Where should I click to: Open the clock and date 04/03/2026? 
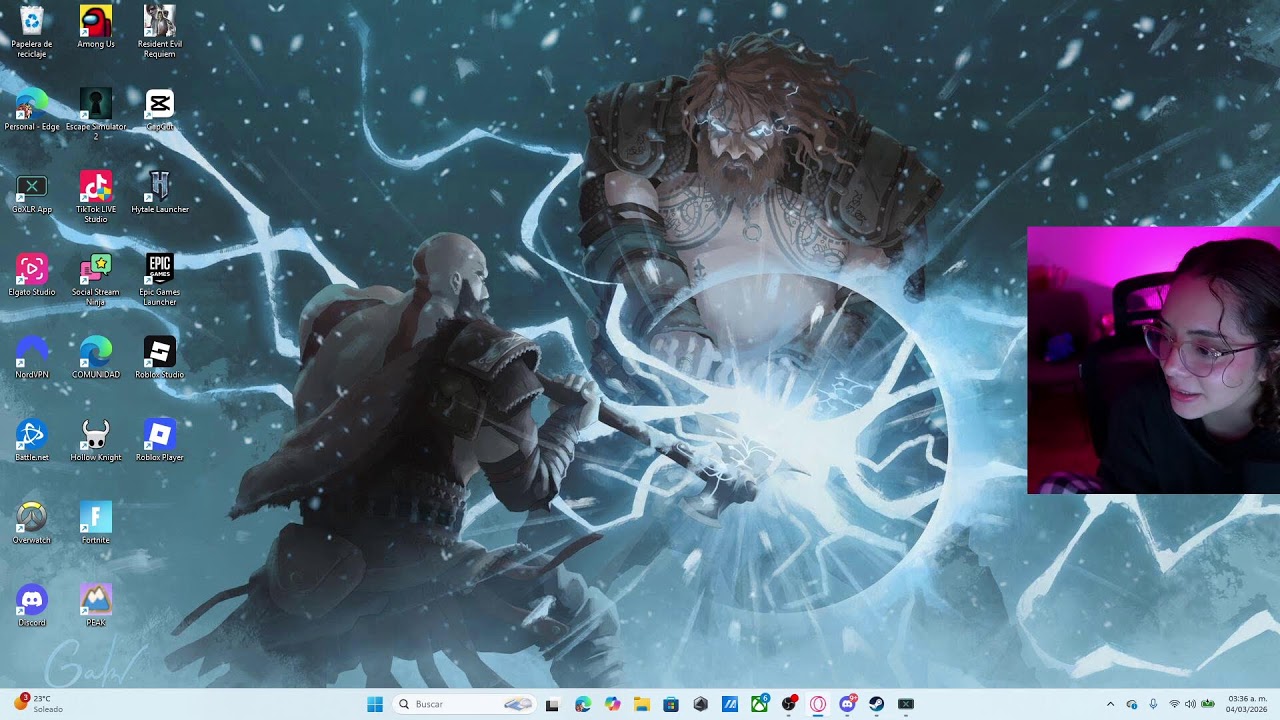pyautogui.click(x=1247, y=704)
